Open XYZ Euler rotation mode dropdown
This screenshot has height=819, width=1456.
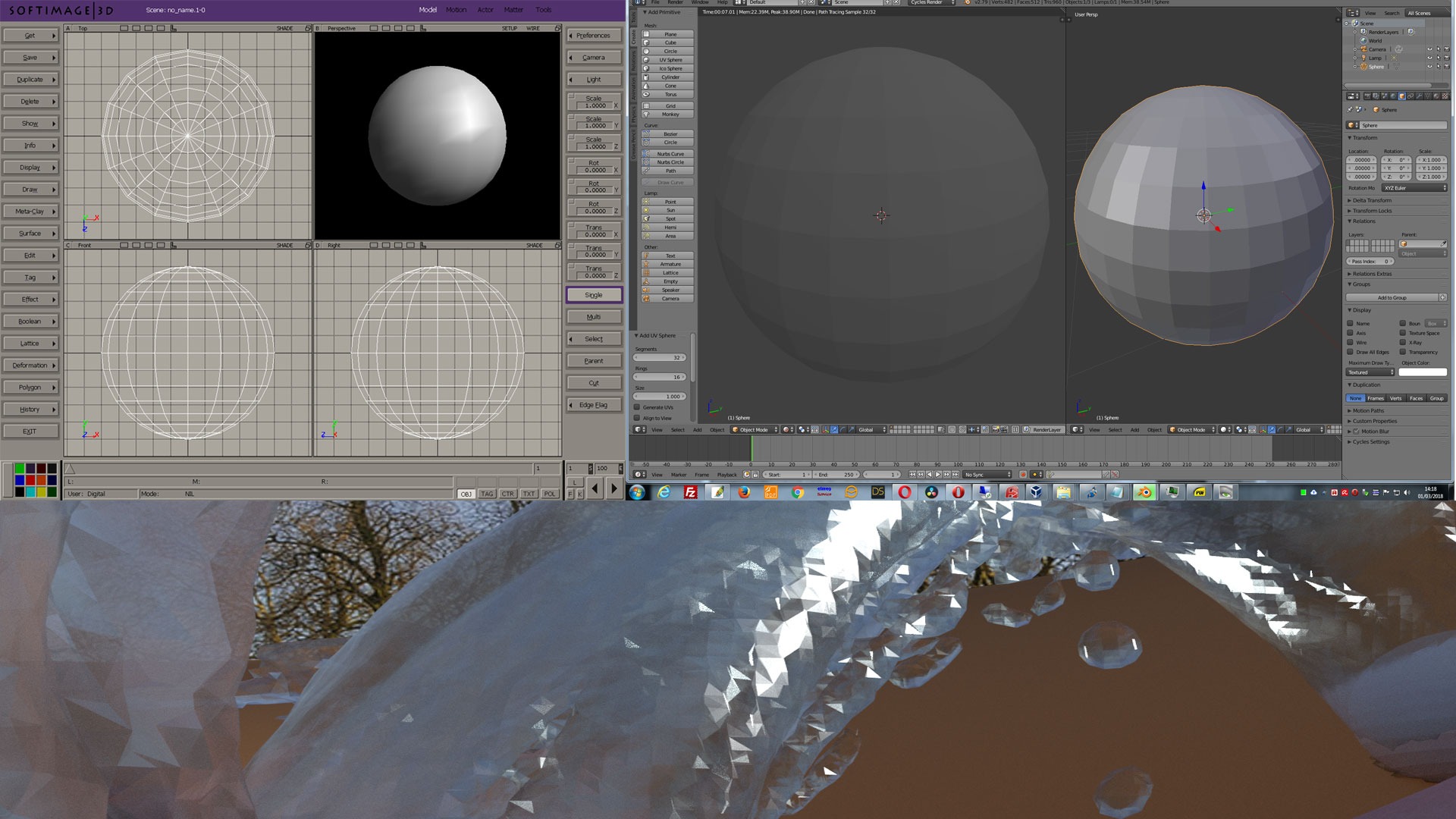(x=1414, y=188)
